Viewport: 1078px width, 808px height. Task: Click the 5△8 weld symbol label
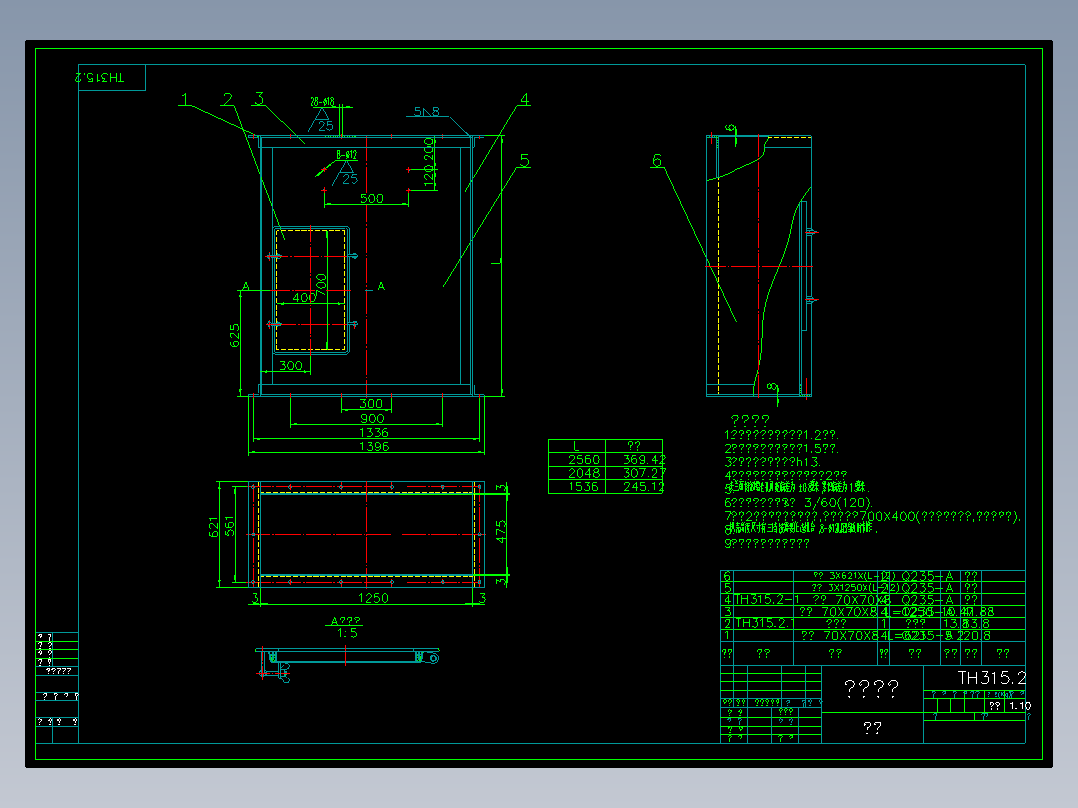(426, 111)
